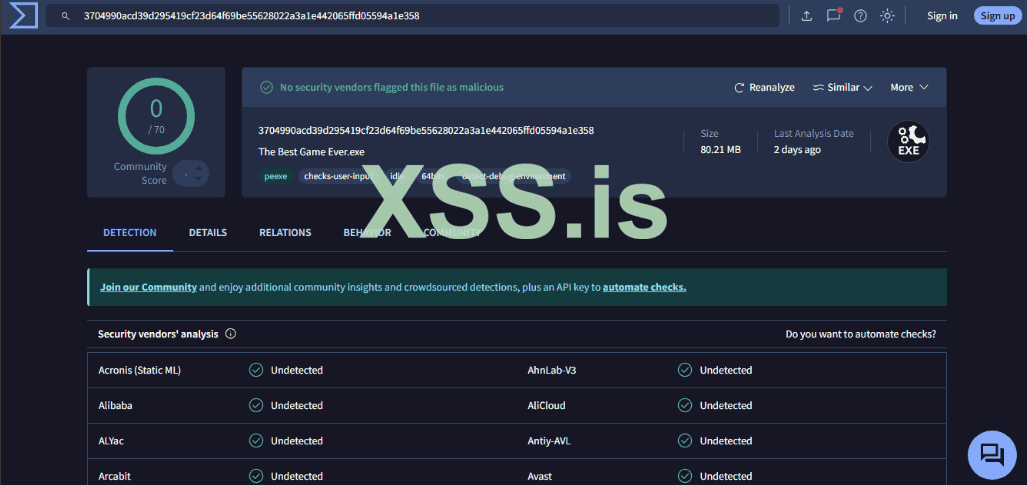This screenshot has width=1027, height=485.
Task: Click the ALYac vendor name
Action: (x=111, y=441)
